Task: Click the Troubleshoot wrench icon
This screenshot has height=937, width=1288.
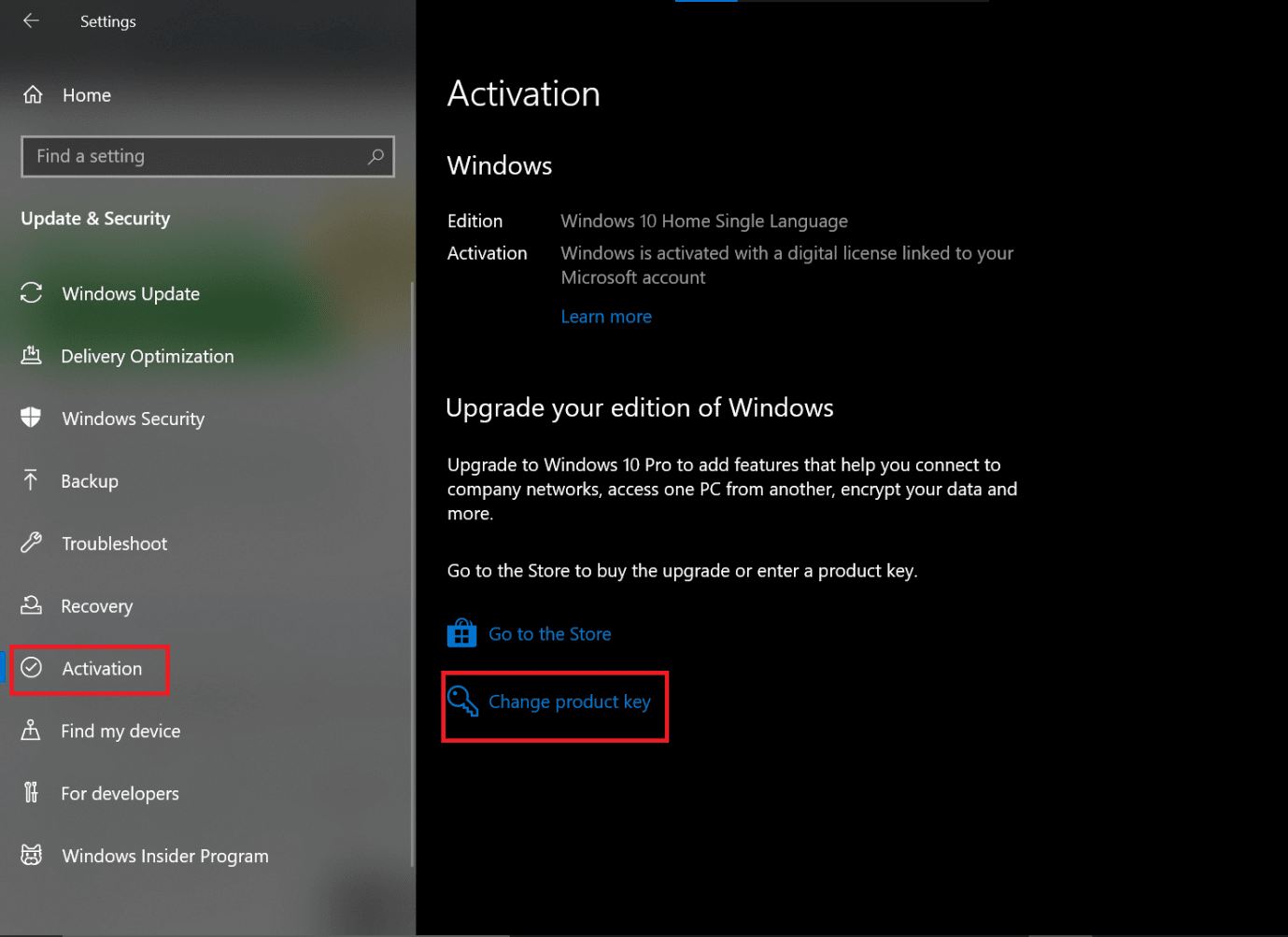Action: (x=32, y=542)
